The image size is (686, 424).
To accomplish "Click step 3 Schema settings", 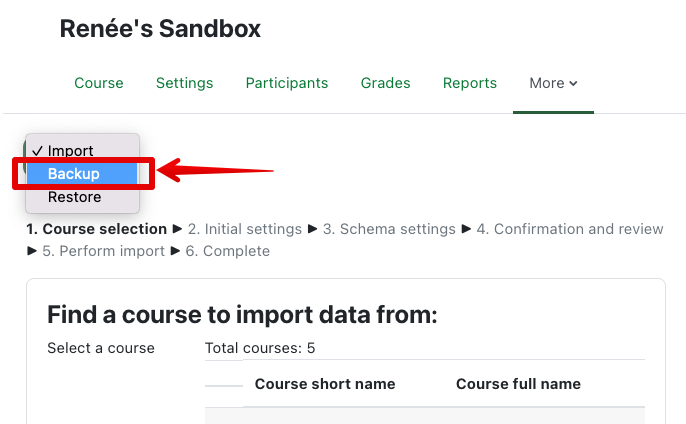I will (x=390, y=229).
